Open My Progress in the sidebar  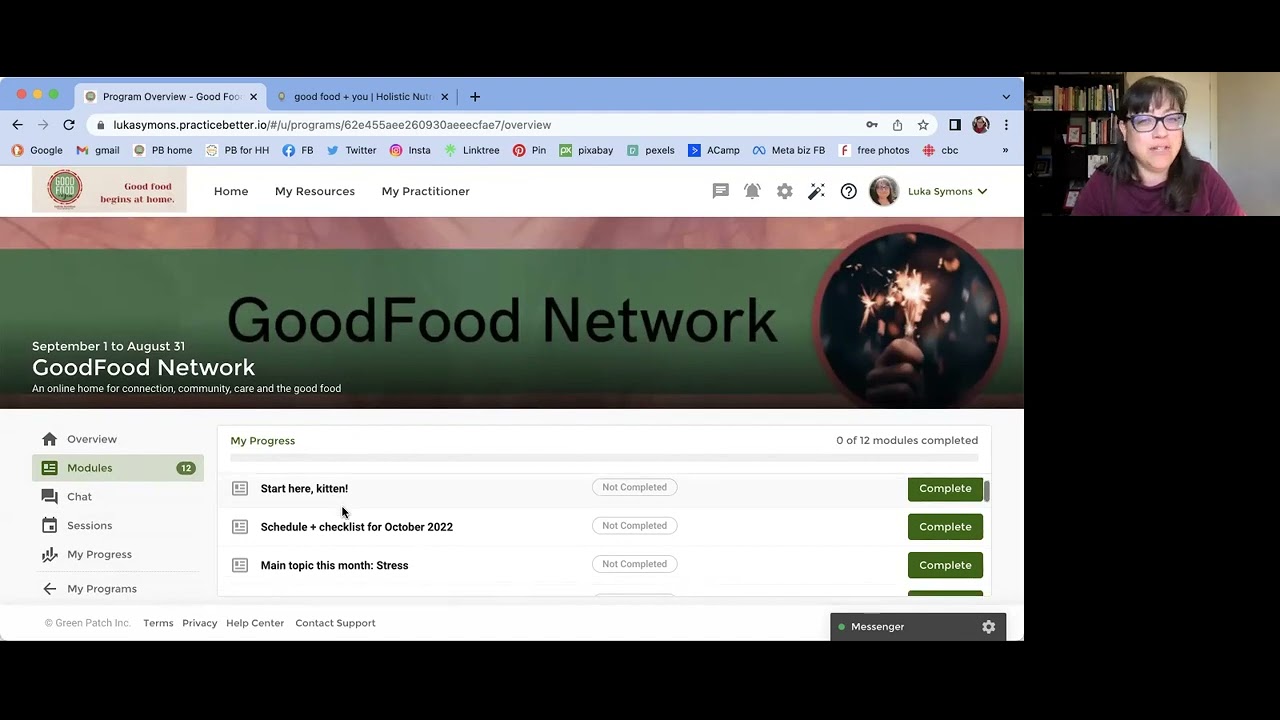[118, 554]
